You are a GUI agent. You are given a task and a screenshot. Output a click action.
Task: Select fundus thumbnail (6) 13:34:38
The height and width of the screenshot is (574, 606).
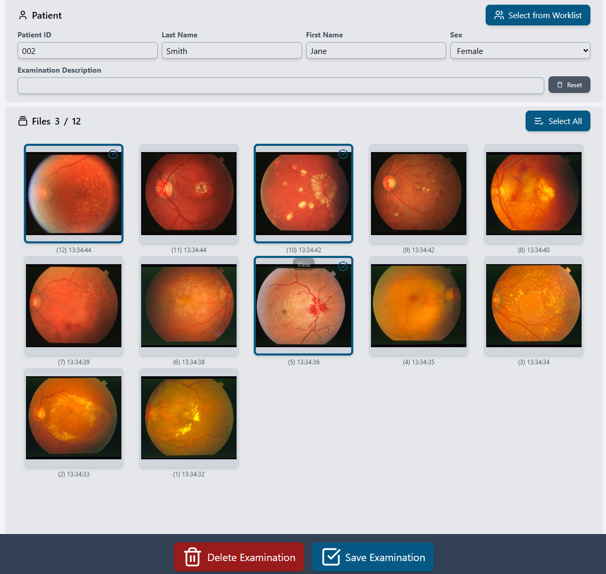click(189, 306)
